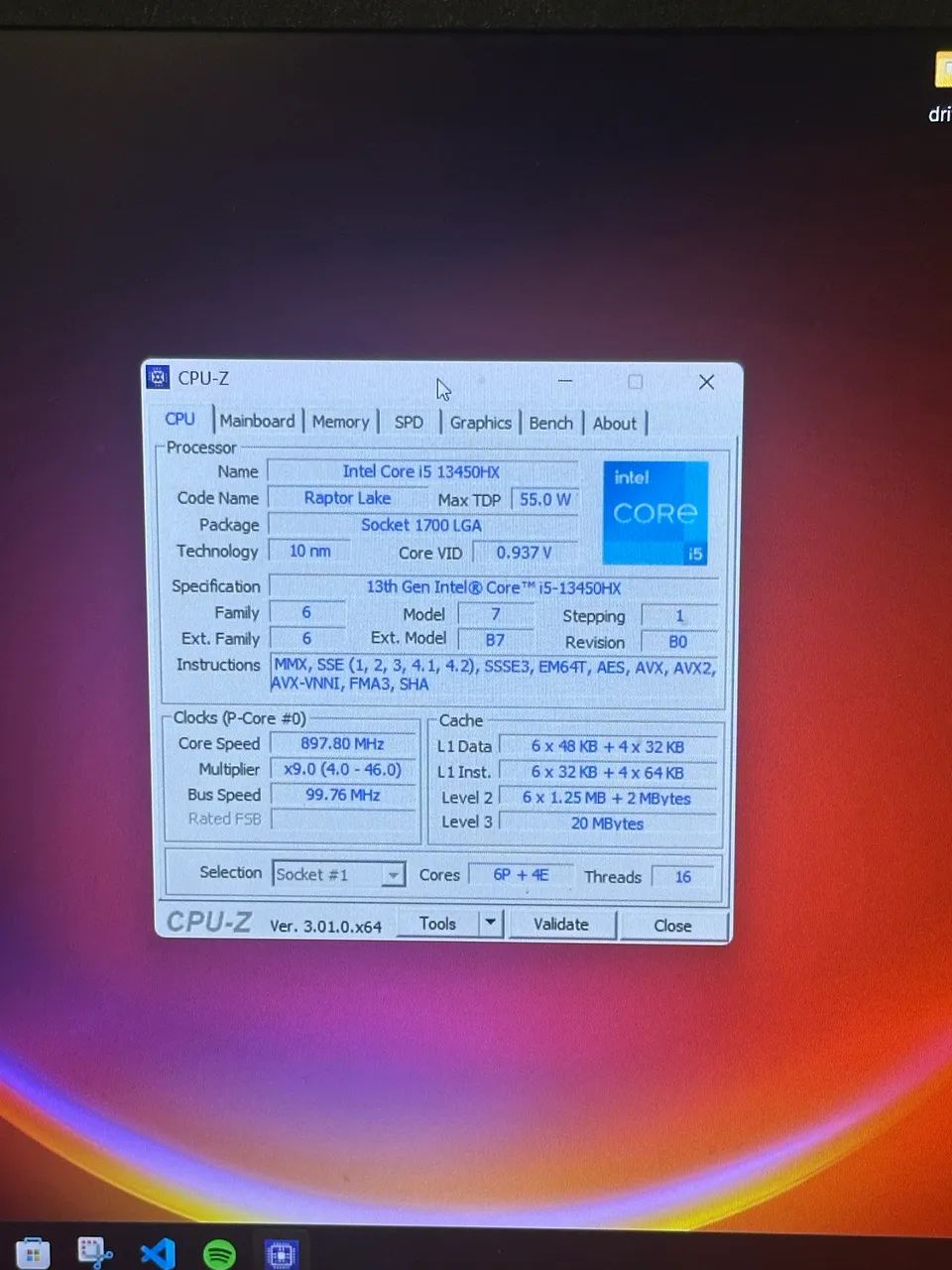Click the Multiplier x9.0 (4.0 - 46.0) value
The width and height of the screenshot is (952, 1270).
tap(342, 769)
